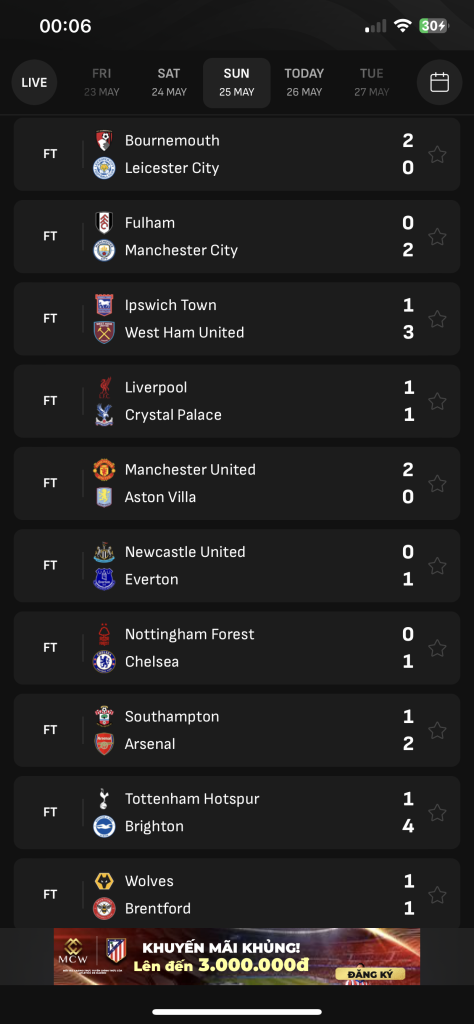Viewport: 474px width, 1024px height.
Task: Tap the Arsenal club crest
Action: pos(104,744)
